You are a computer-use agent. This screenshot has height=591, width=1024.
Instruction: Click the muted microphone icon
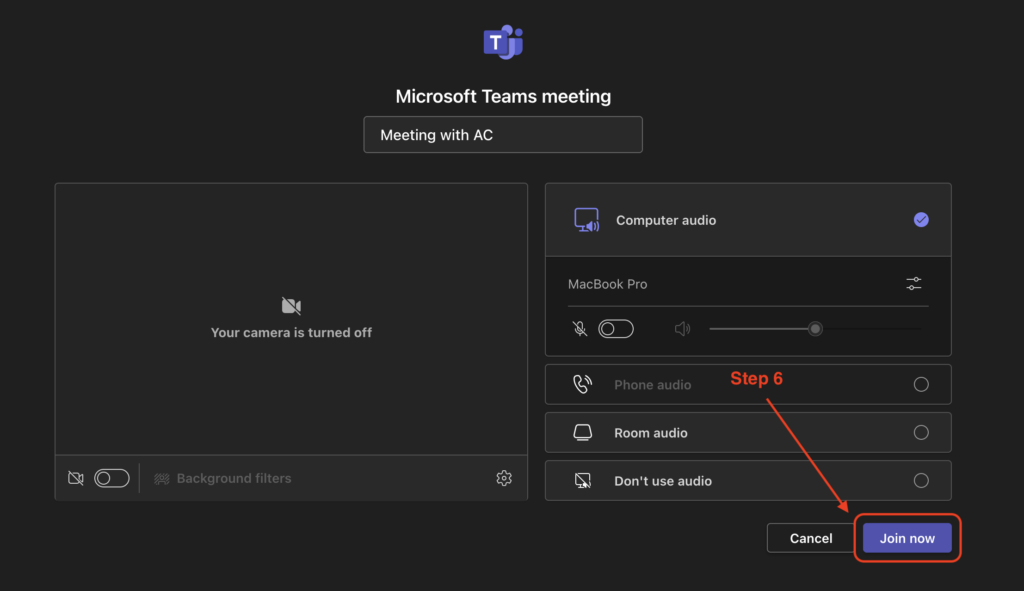(580, 329)
